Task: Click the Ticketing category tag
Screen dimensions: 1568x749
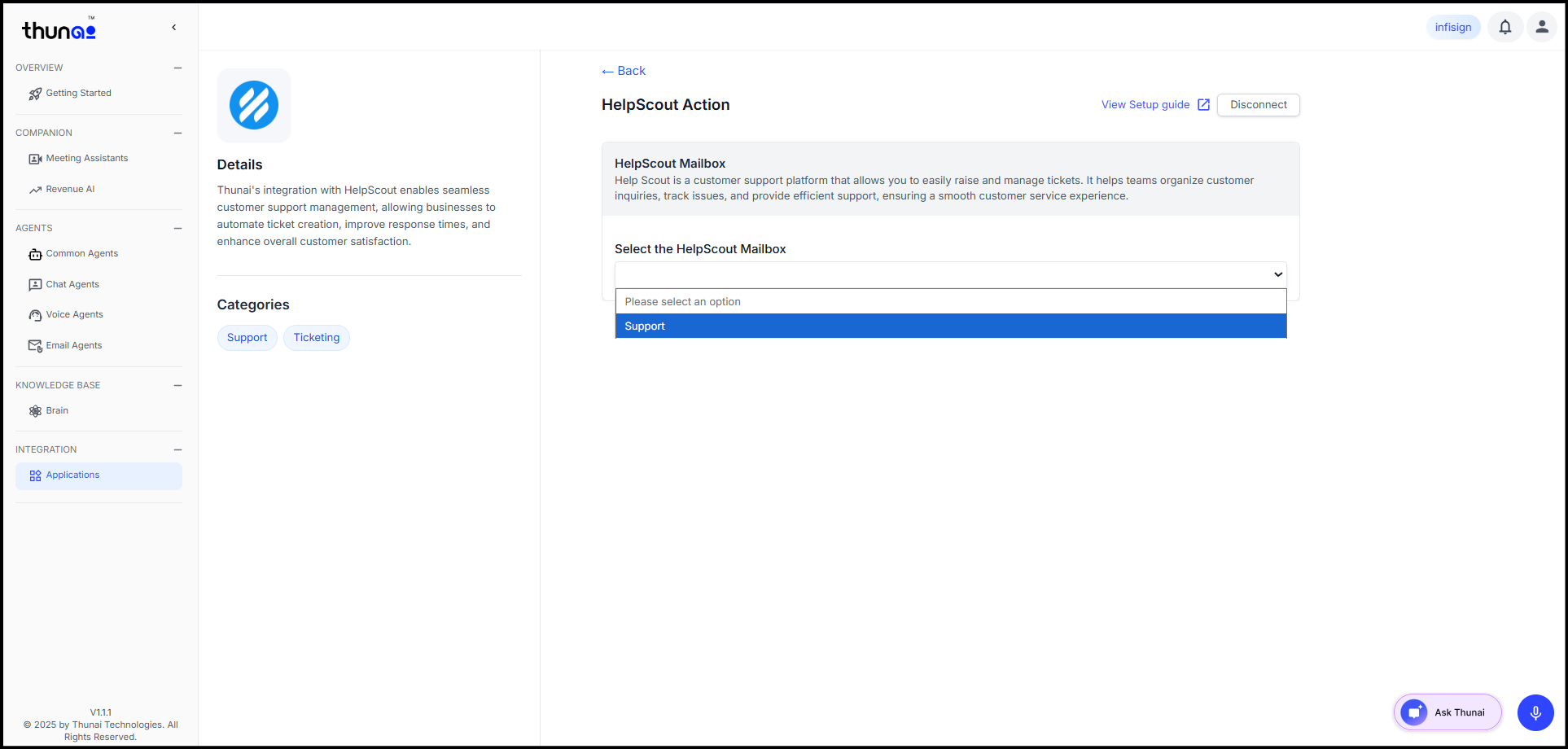Action: pyautogui.click(x=317, y=338)
